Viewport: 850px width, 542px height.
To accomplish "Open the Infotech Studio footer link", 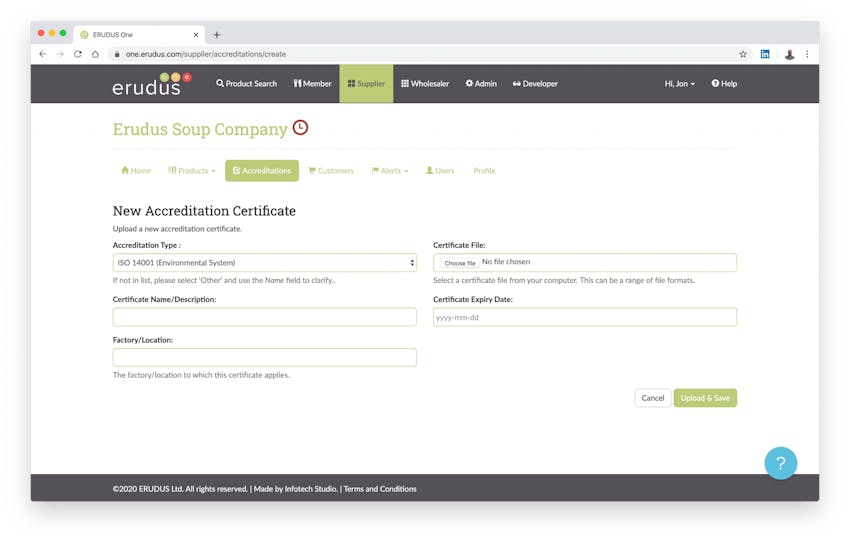I will [x=311, y=489].
